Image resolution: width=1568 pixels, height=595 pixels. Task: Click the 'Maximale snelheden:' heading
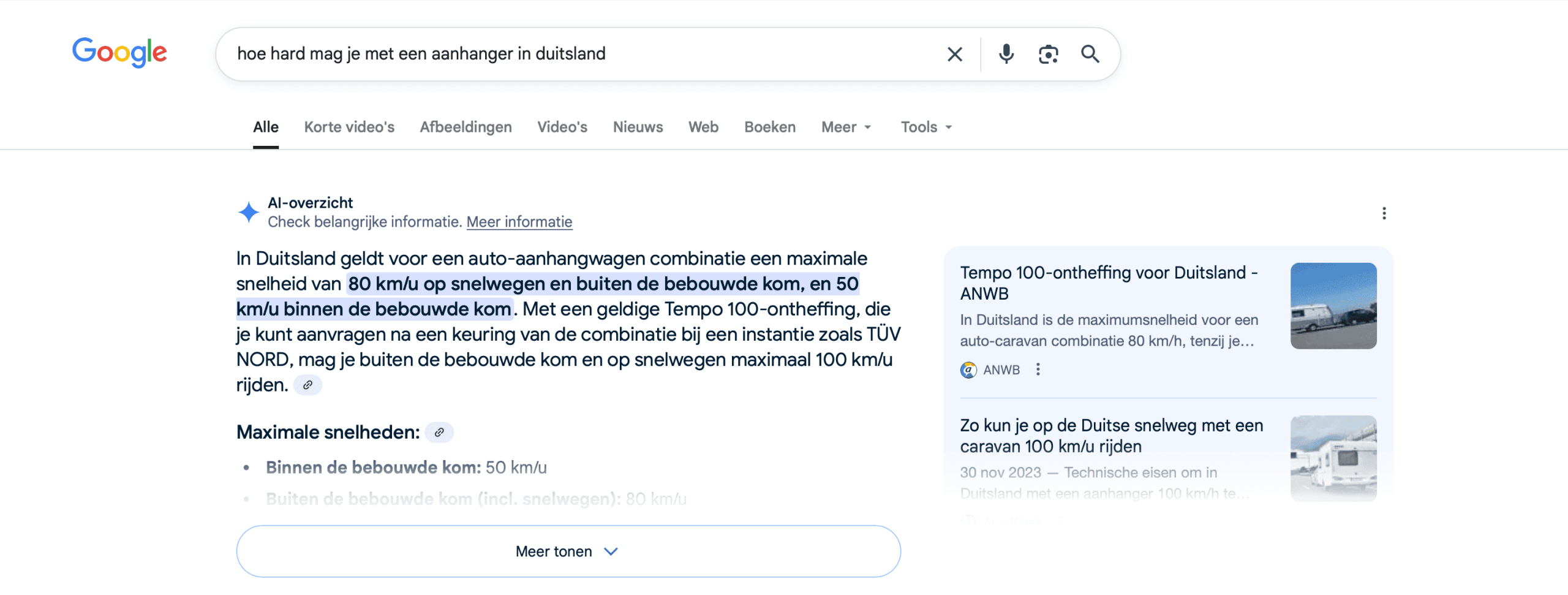[x=328, y=432]
